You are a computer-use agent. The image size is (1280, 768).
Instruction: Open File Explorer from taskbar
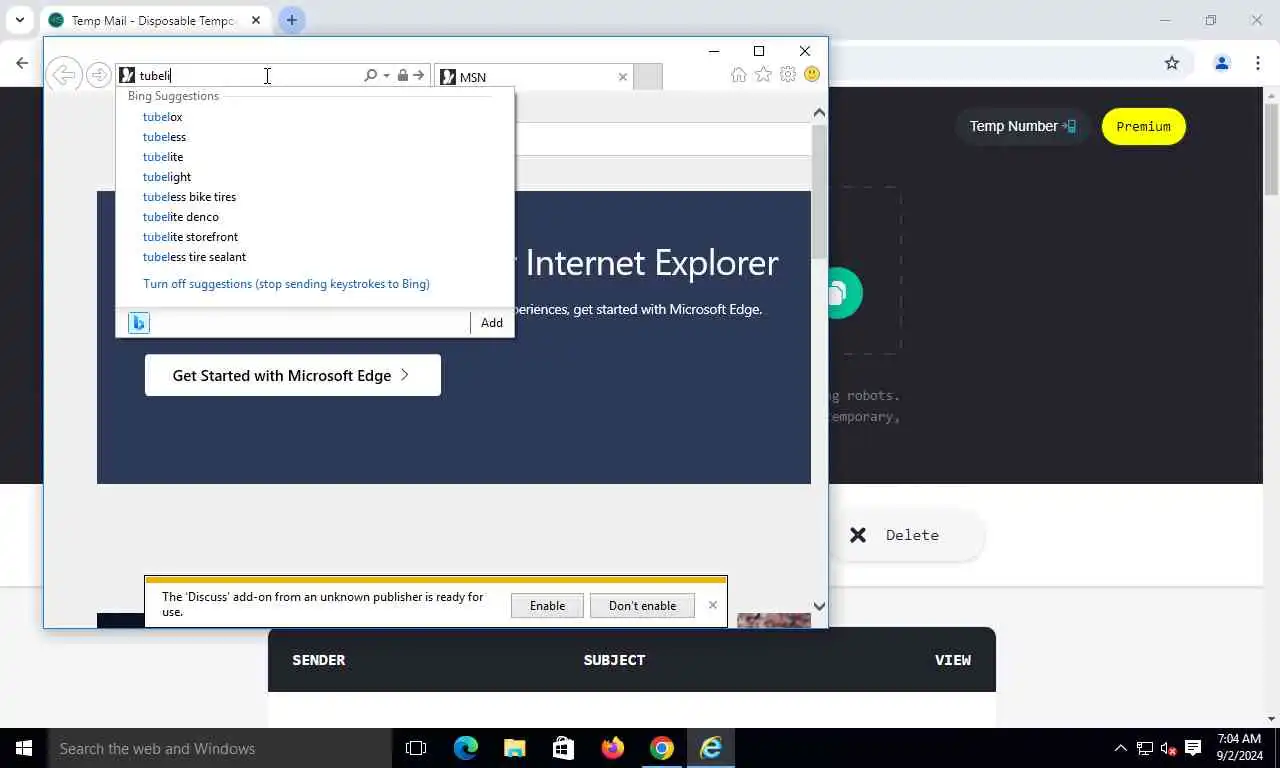[514, 748]
